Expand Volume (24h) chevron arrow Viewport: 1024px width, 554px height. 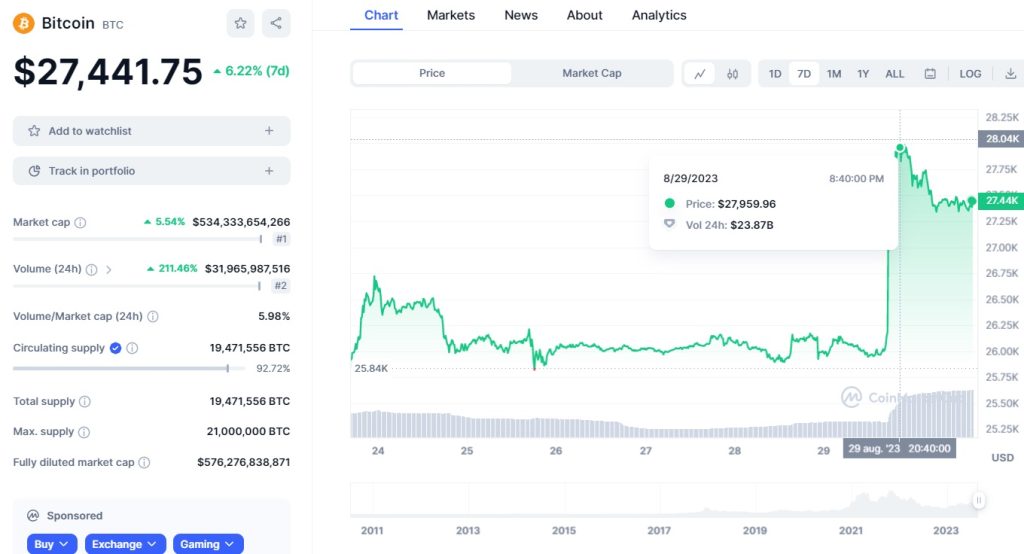click(108, 269)
